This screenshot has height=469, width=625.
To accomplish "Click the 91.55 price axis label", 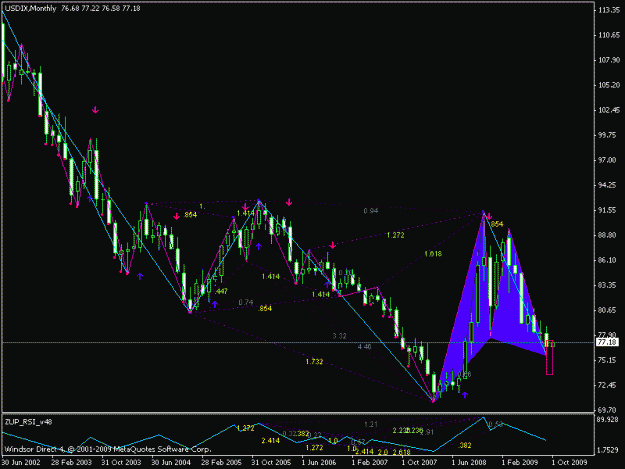I will coord(607,210).
